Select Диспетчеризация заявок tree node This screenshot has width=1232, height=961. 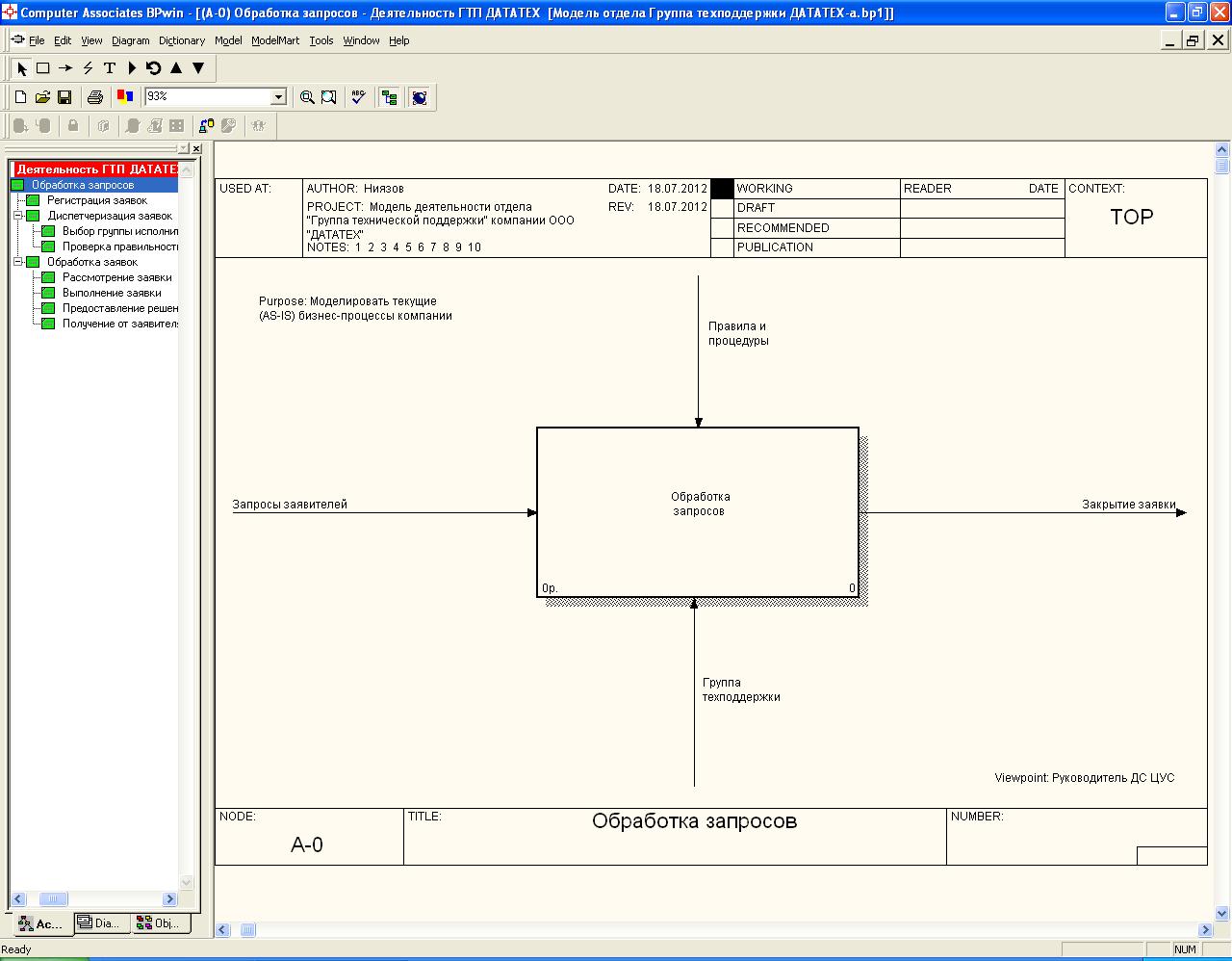(110, 216)
